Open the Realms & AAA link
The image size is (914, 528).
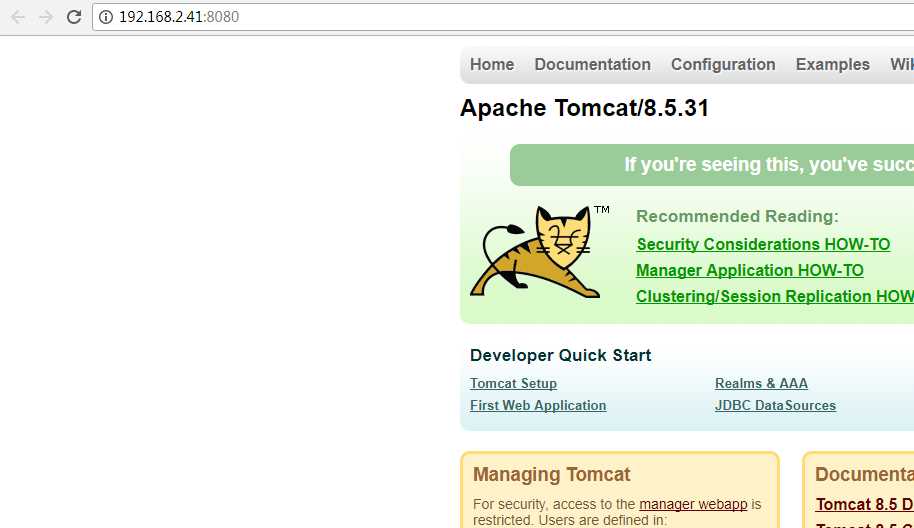click(x=761, y=383)
